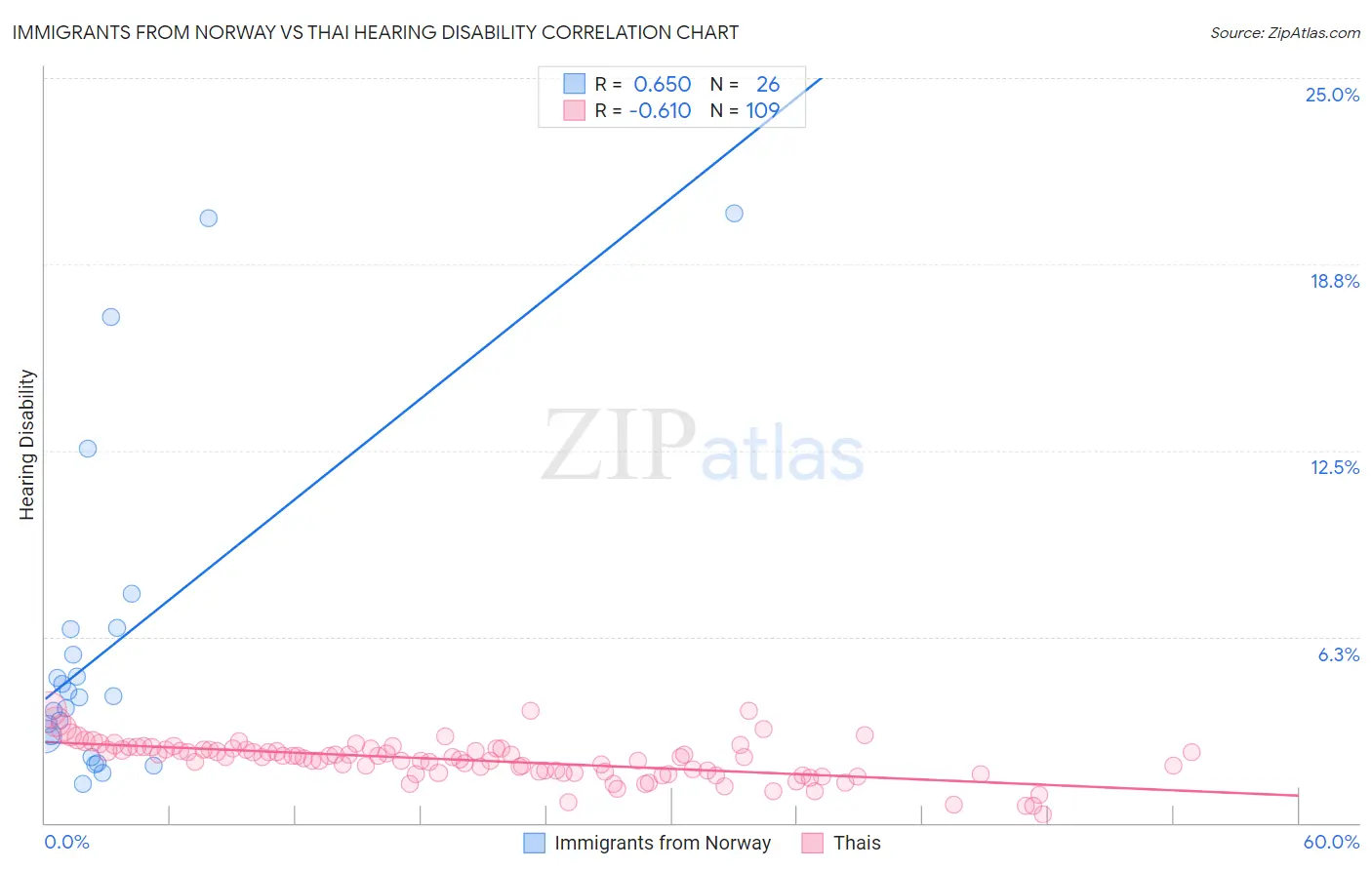Click the 6.3% y-axis label
Viewport: 1372px width, 870px height.
coord(1339,654)
